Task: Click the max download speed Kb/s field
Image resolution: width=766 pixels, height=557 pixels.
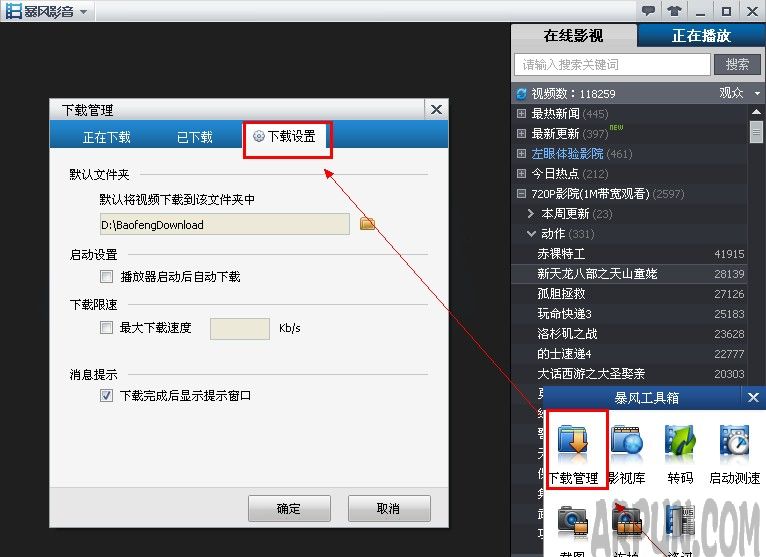Action: tap(240, 328)
